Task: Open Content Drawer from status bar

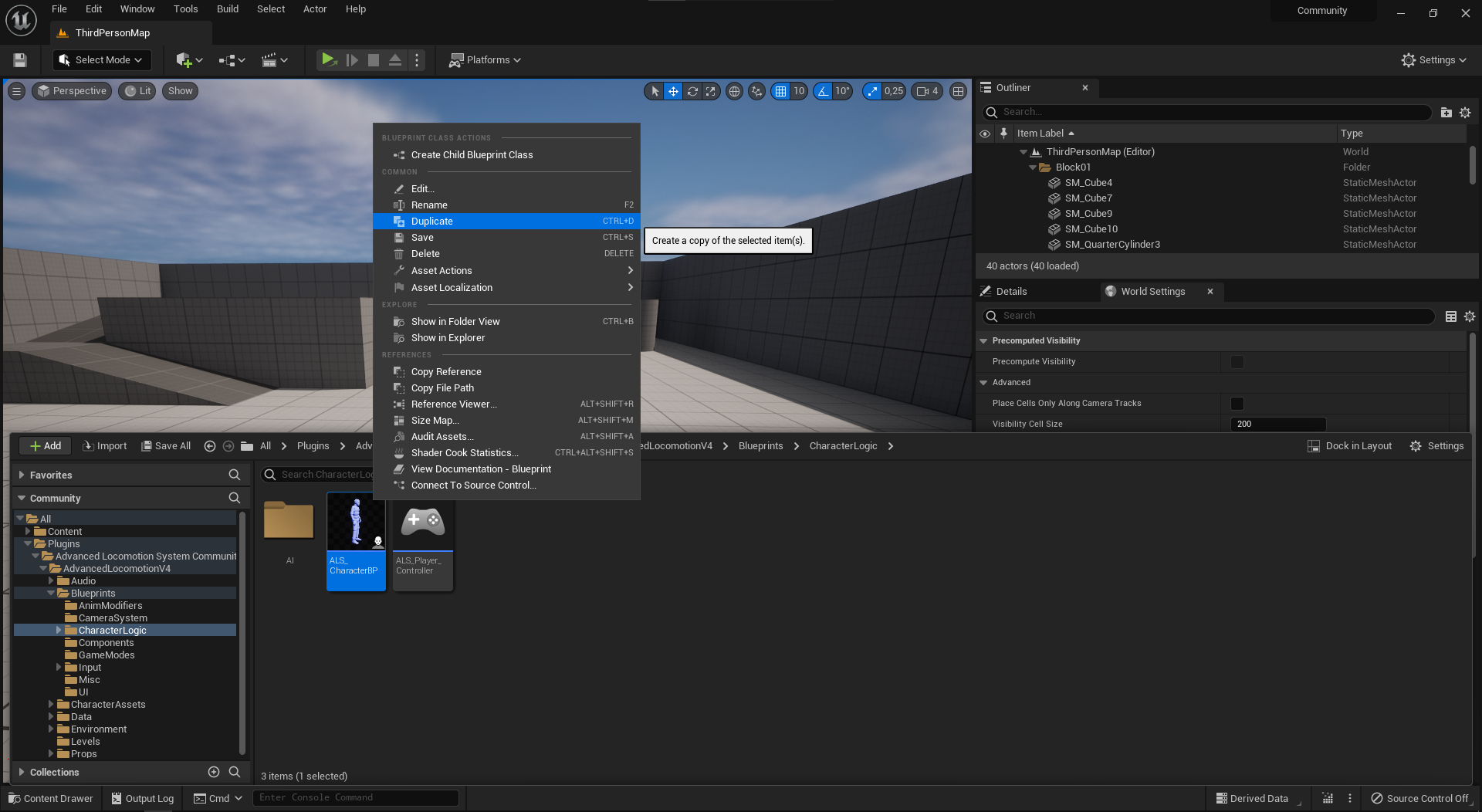Action: click(51, 799)
